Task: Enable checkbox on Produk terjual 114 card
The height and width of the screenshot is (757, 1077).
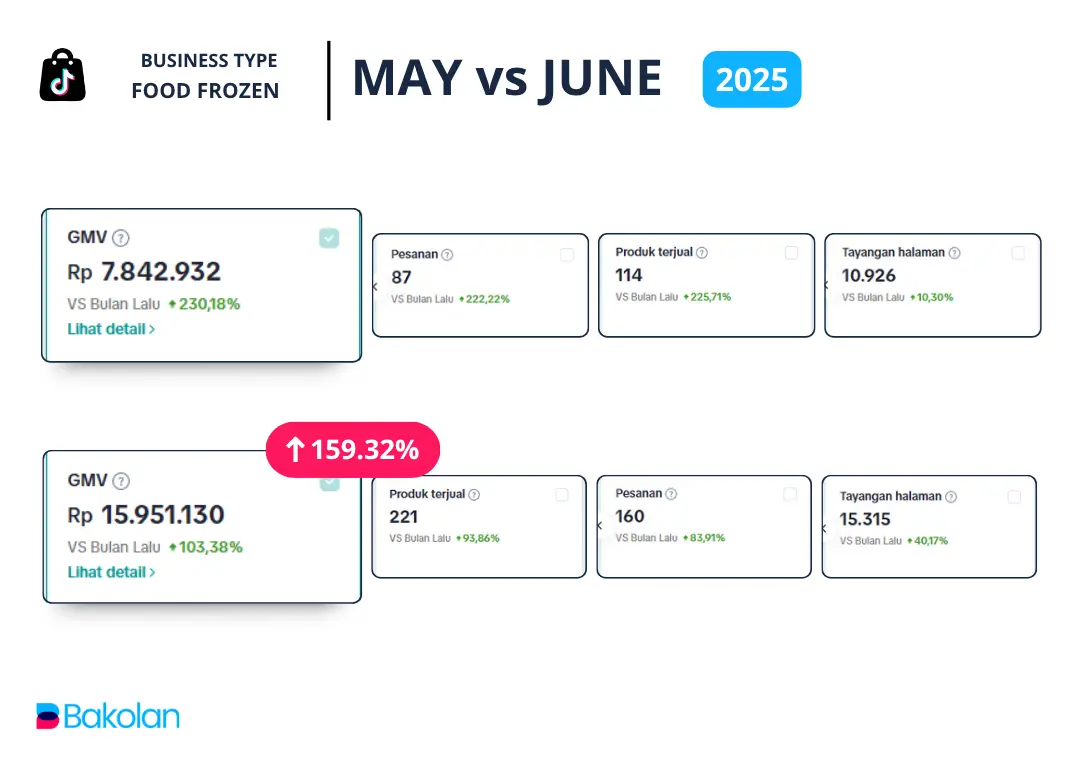Action: click(792, 253)
